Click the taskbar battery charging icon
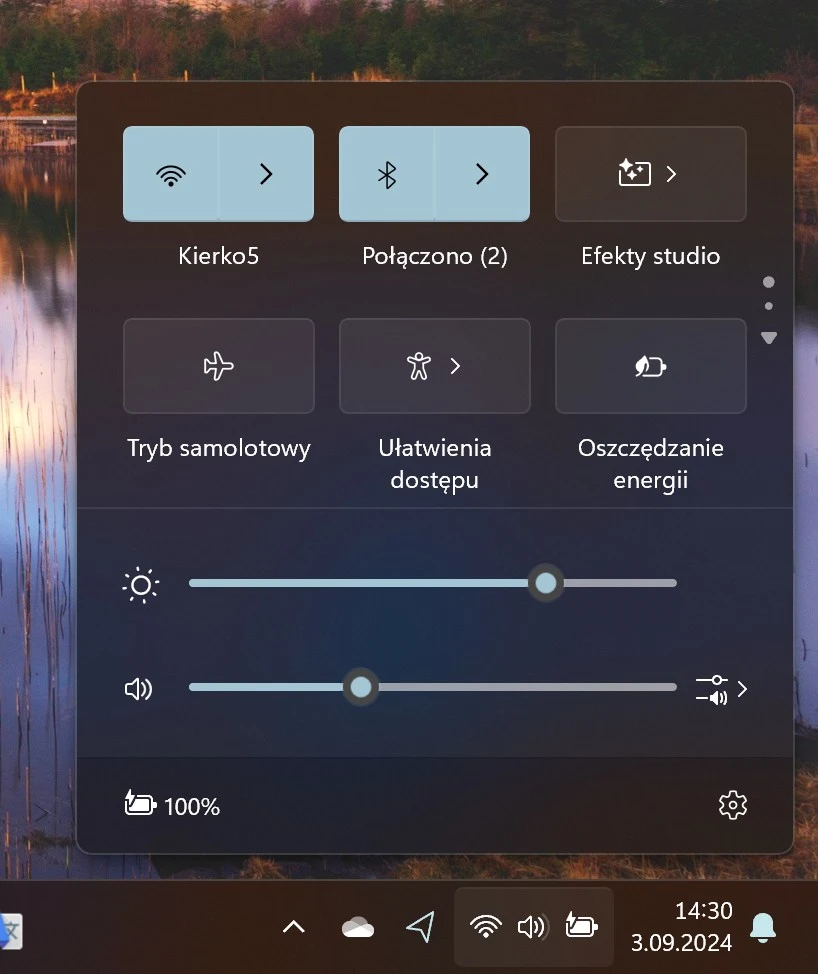818x974 pixels. (581, 926)
